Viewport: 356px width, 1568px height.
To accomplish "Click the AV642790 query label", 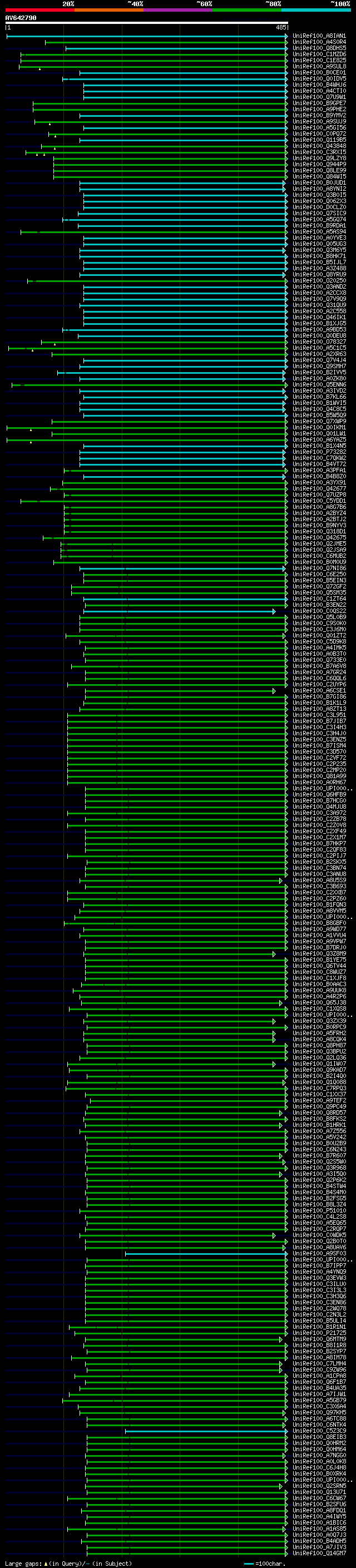I will (21, 18).
